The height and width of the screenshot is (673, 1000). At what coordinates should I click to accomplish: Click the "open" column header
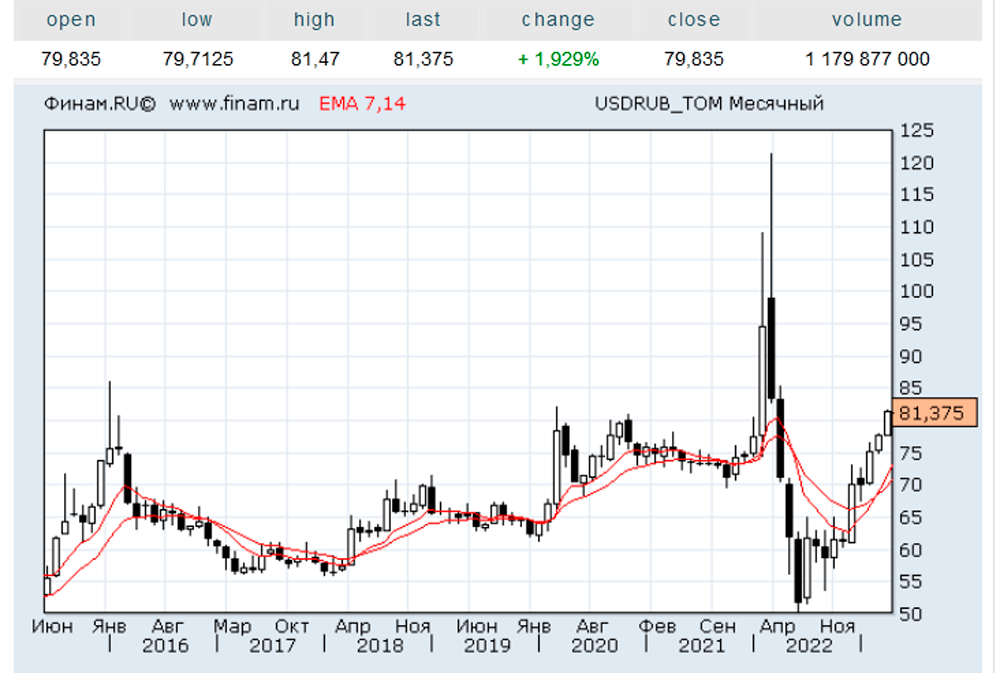tap(72, 20)
